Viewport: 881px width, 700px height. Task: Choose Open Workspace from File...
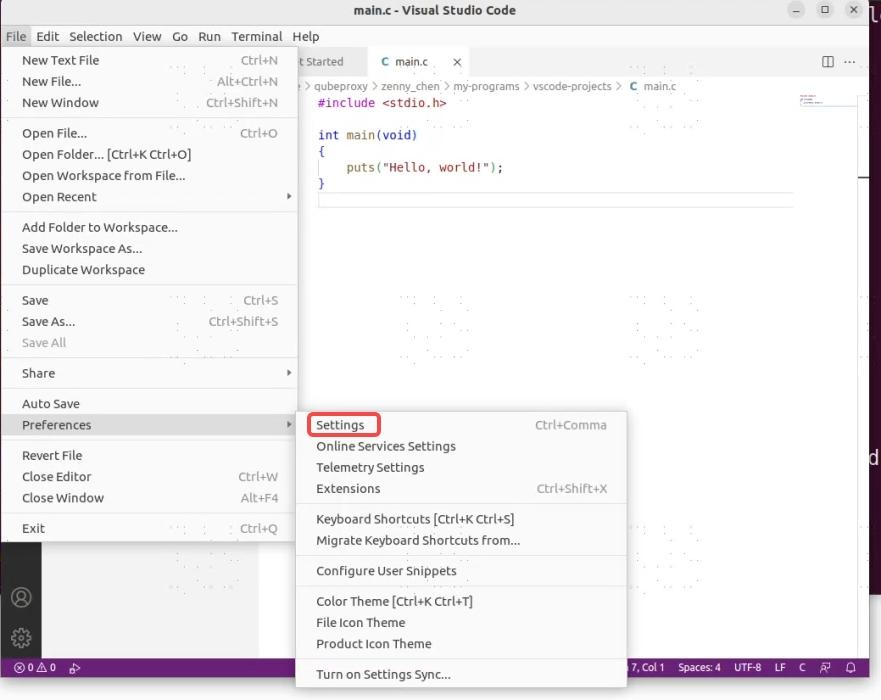(x=149, y=176)
